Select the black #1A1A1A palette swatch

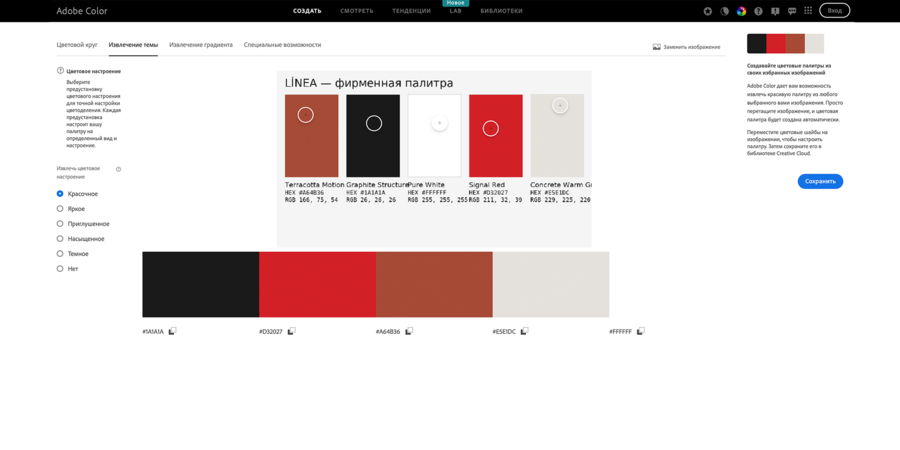pyautogui.click(x=200, y=284)
